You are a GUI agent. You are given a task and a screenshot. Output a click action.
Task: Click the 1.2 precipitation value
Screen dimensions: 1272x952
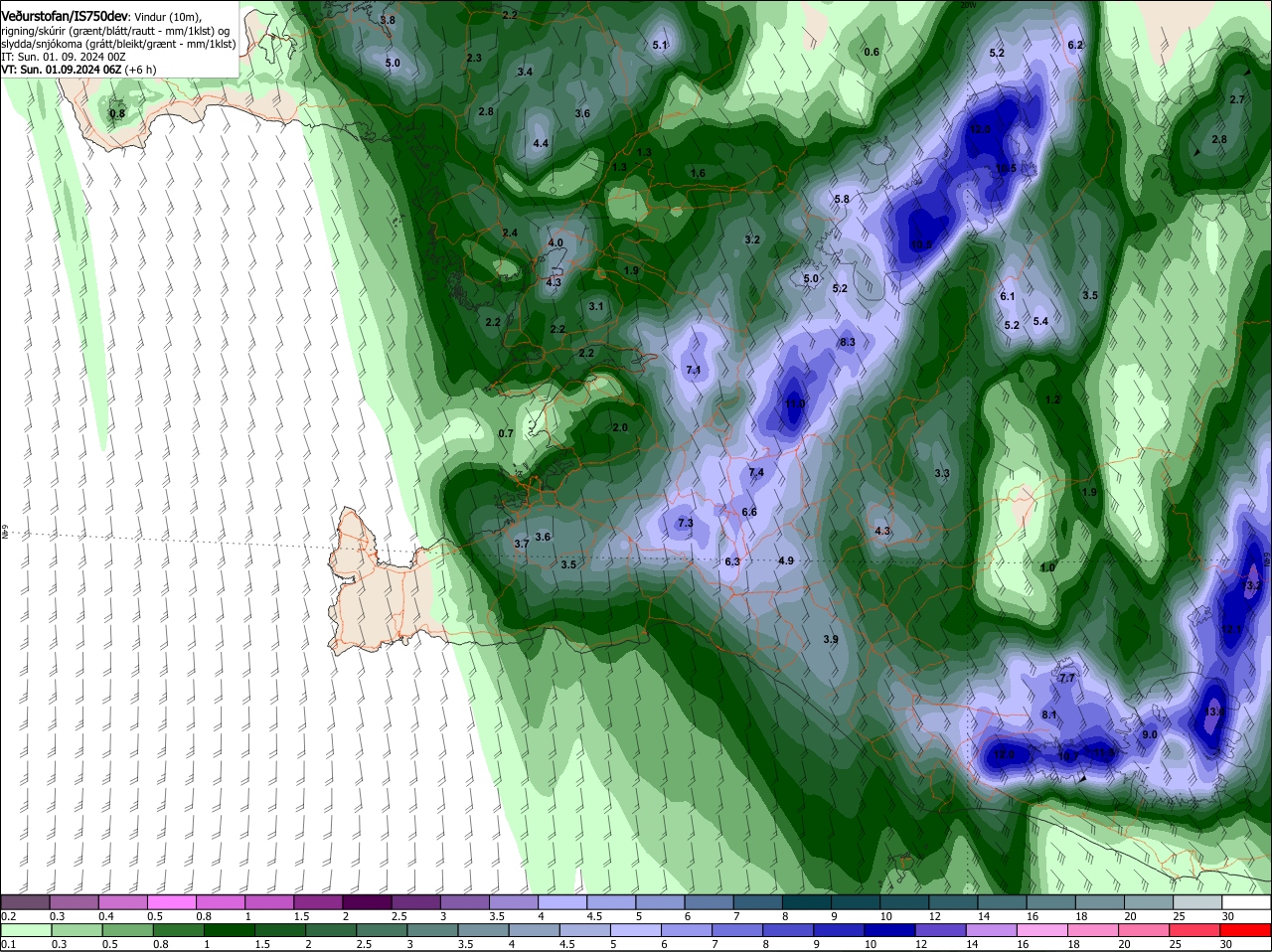[1053, 399]
